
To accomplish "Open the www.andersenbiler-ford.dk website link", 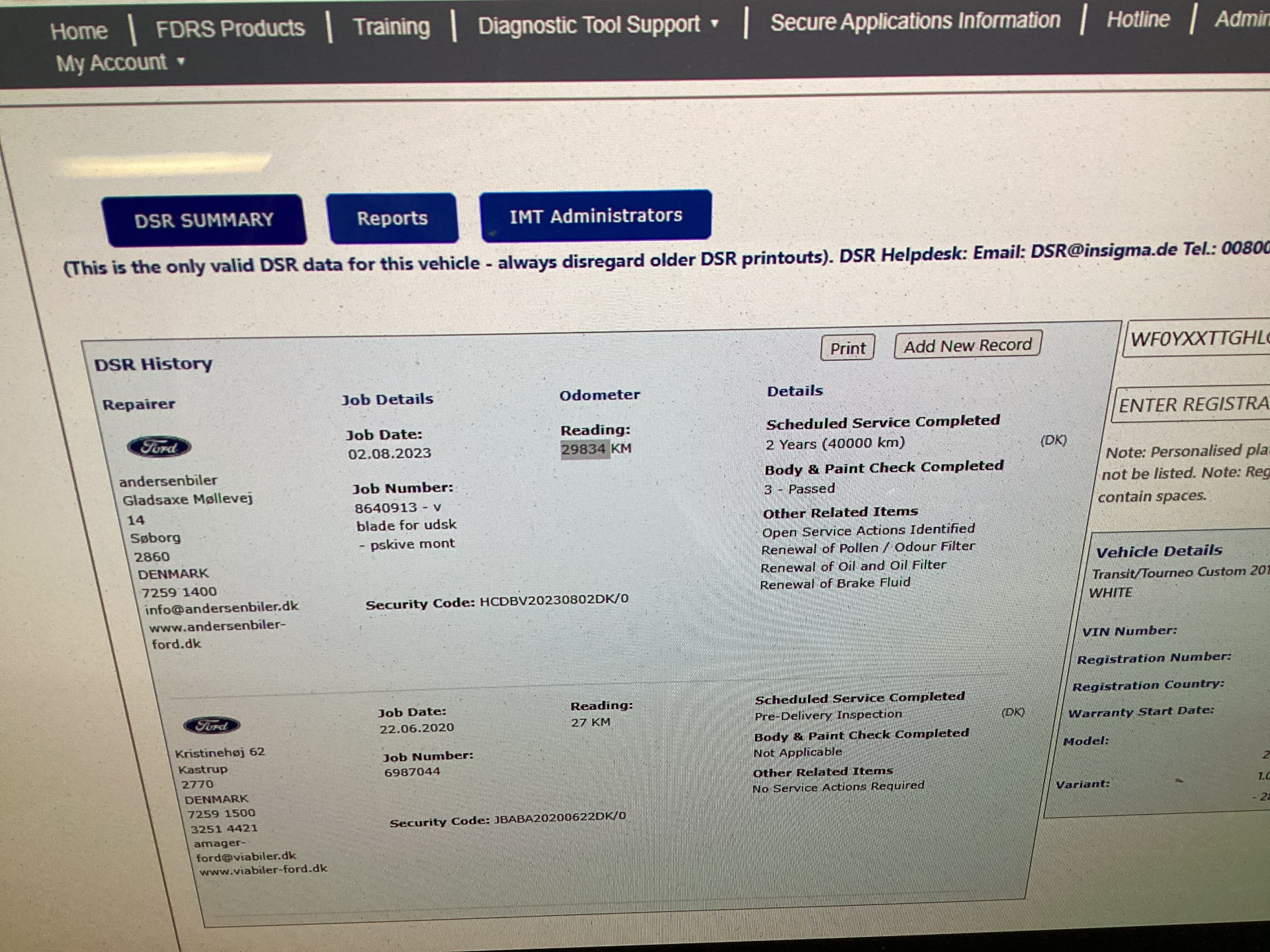I will coord(217,634).
